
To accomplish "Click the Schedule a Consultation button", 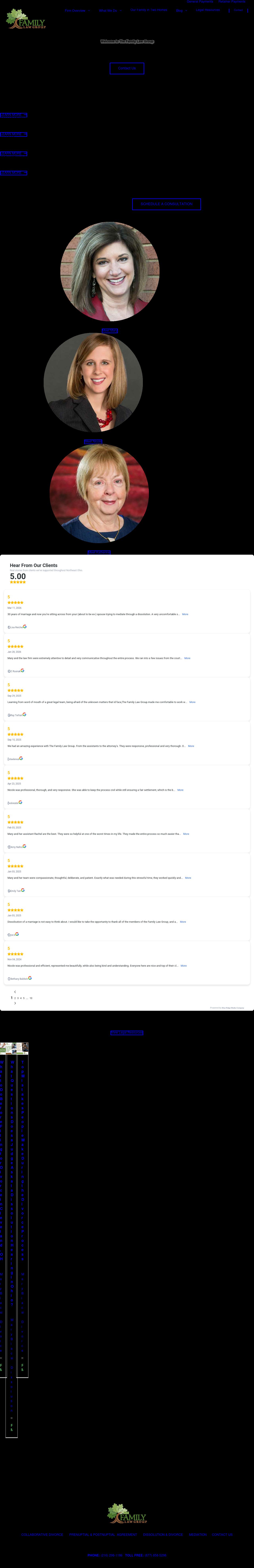I will pyautogui.click(x=166, y=204).
